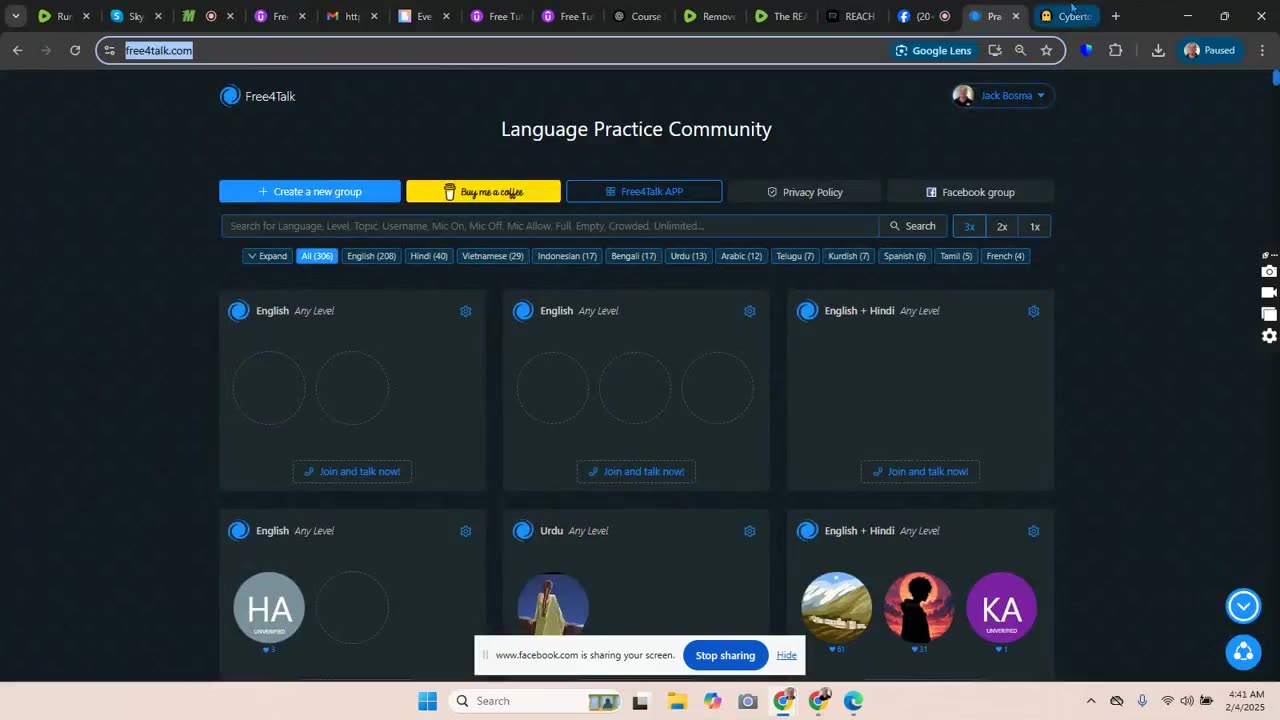Click the video recorder icon on right edge
This screenshot has height=720, width=1280.
pos(1269,293)
